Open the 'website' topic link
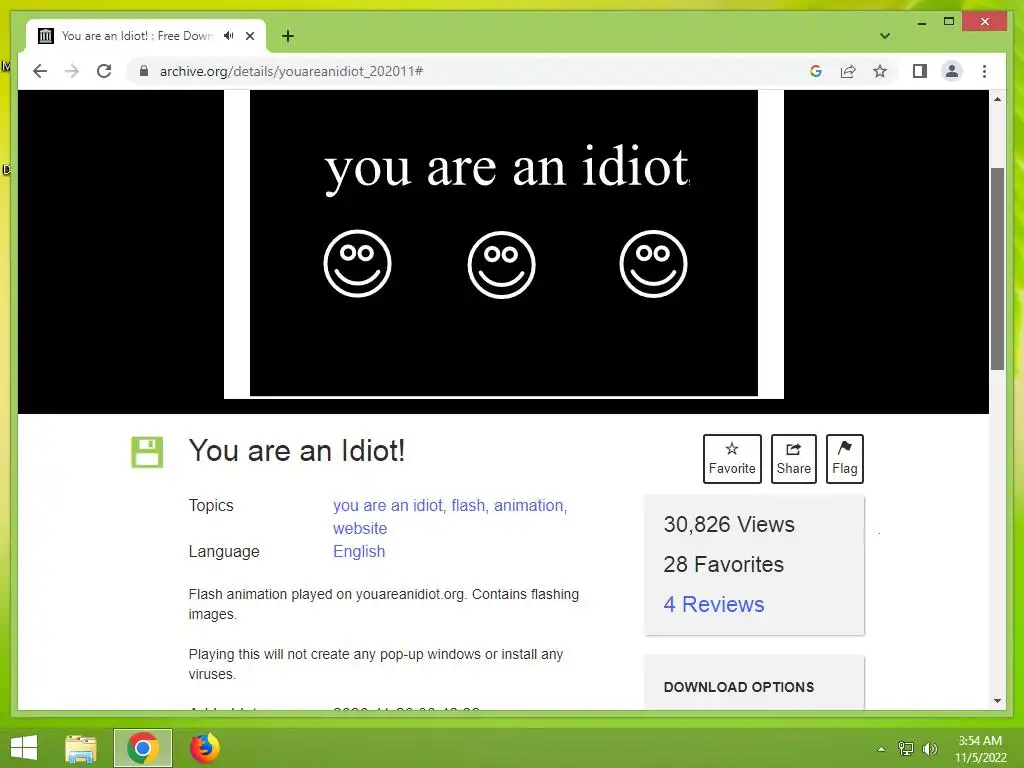The image size is (1024, 768). click(360, 528)
